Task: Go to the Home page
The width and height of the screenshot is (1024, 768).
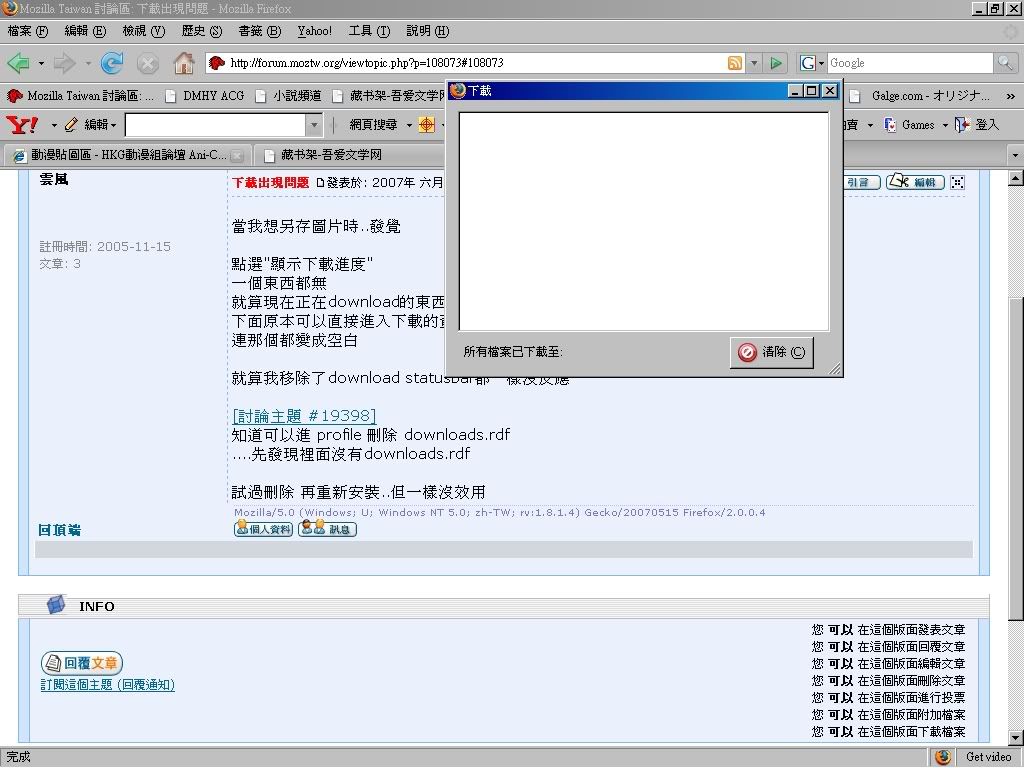Action: [183, 63]
